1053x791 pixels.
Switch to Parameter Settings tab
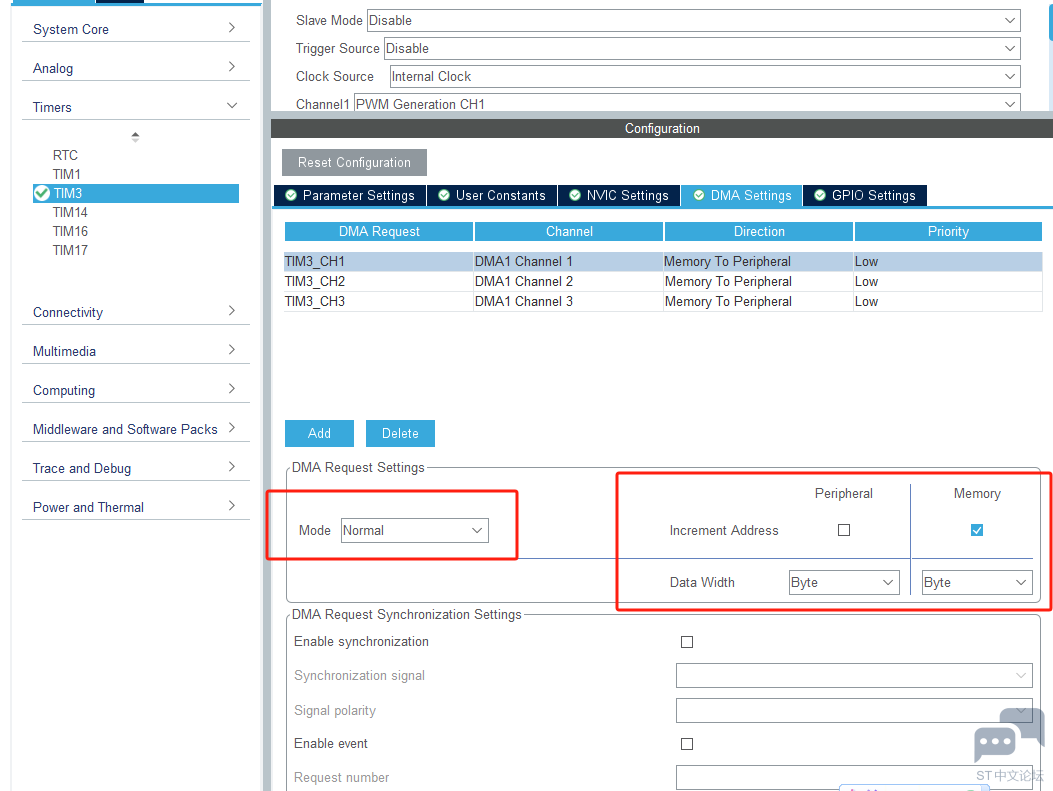click(x=350, y=195)
